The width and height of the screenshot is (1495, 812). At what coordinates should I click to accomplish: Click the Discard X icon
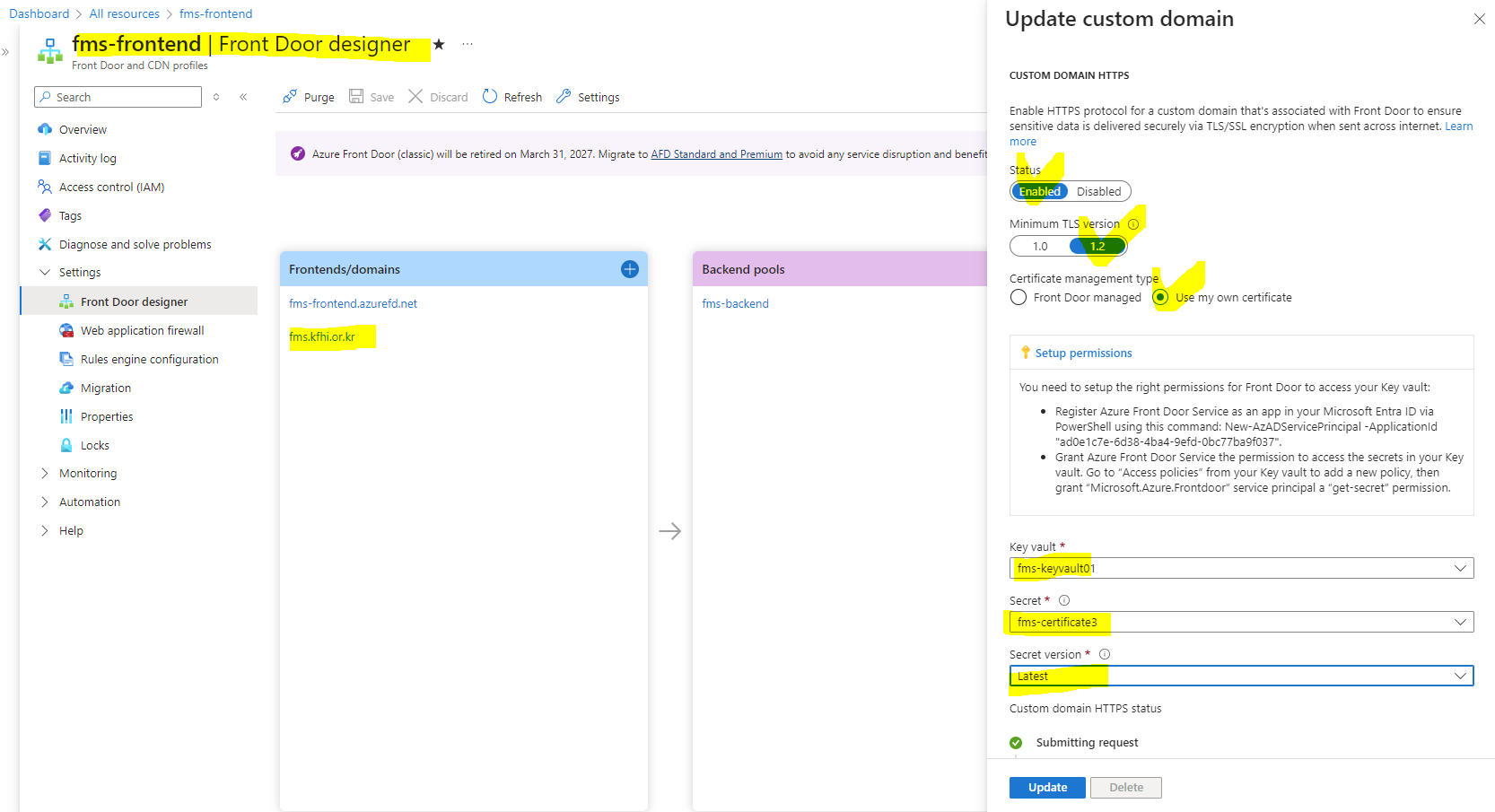[415, 96]
